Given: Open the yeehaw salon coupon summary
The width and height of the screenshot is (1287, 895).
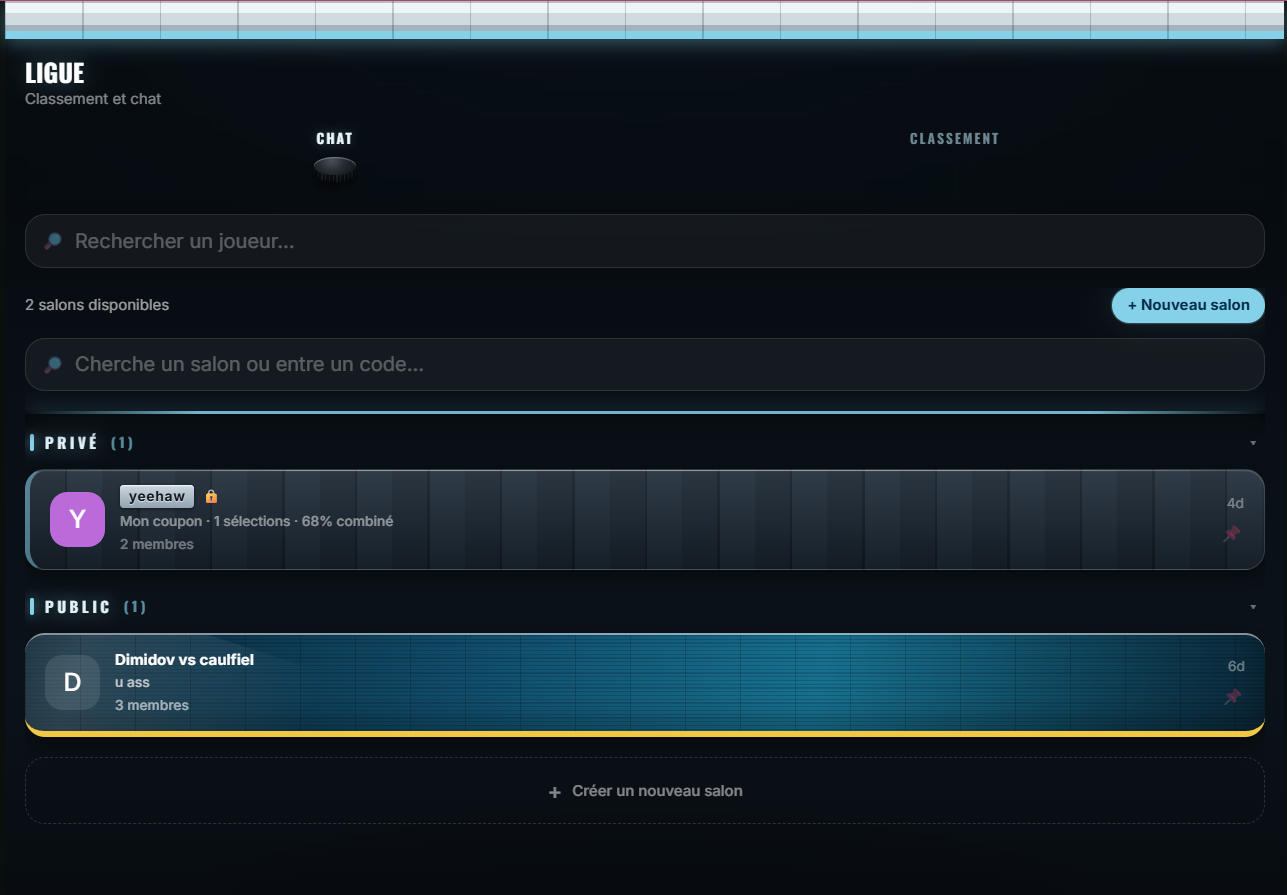Looking at the screenshot, I should click(x=256, y=521).
